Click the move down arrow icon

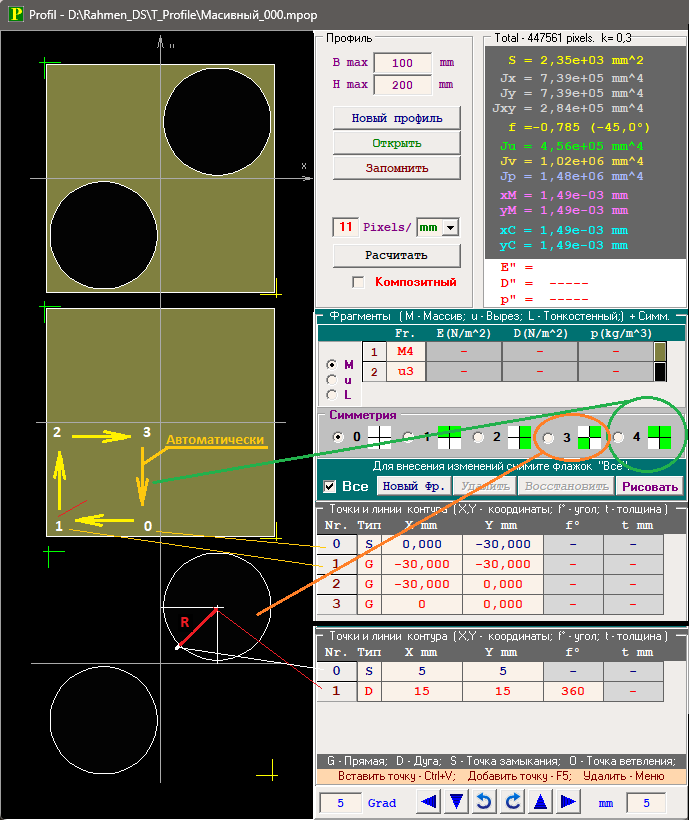click(x=457, y=802)
